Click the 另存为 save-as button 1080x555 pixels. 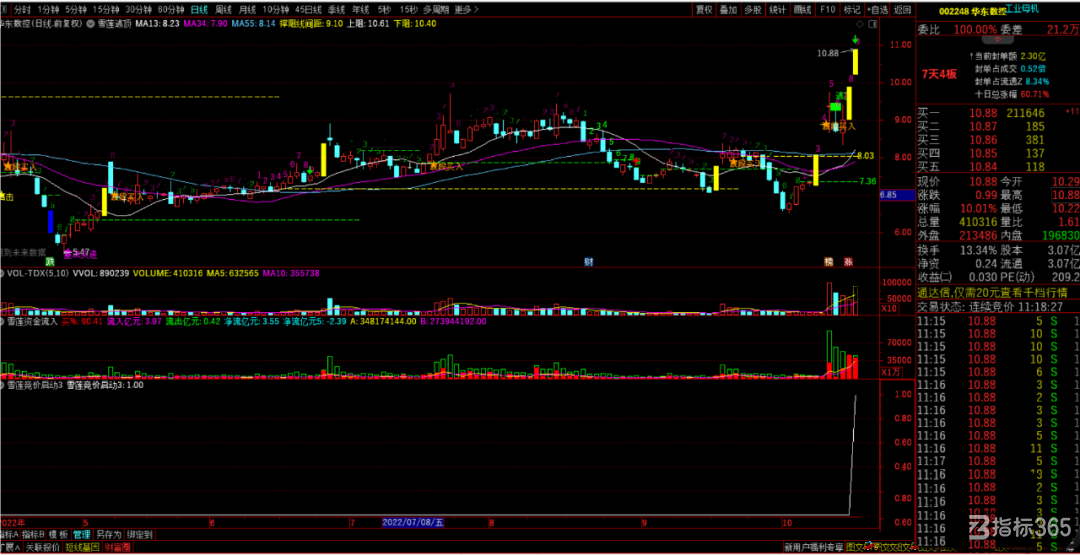click(109, 534)
